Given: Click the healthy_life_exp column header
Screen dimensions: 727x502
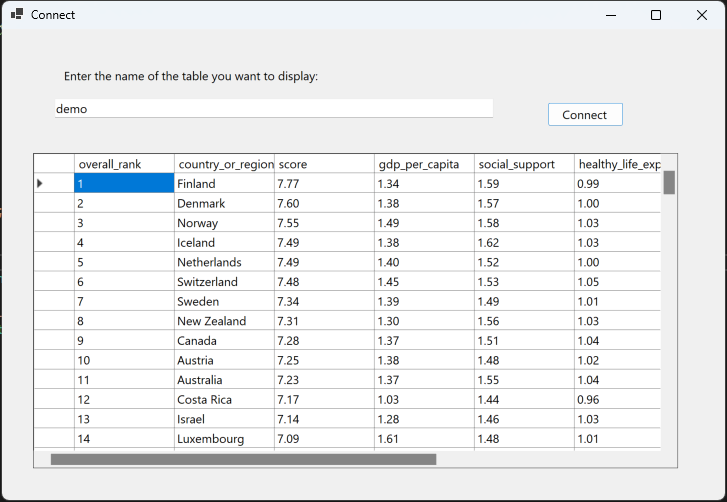Looking at the screenshot, I should pyautogui.click(x=618, y=164).
